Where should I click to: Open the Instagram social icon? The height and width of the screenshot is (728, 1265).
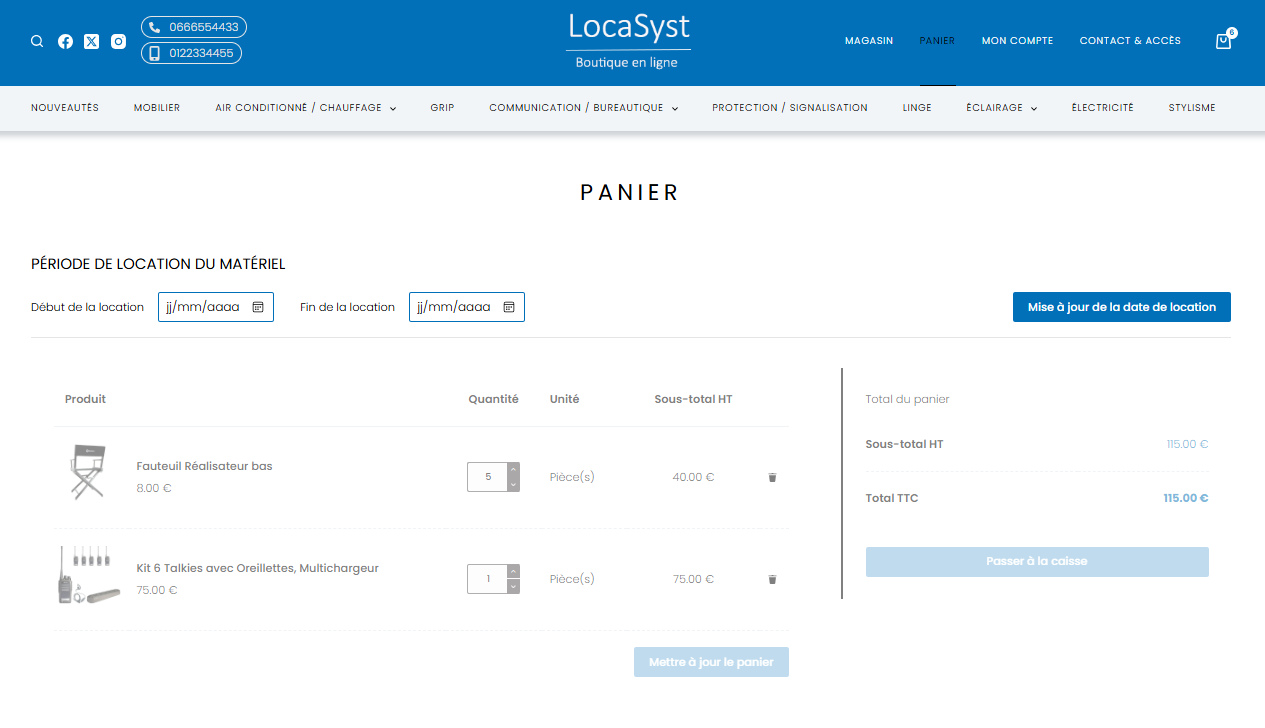[x=118, y=42]
